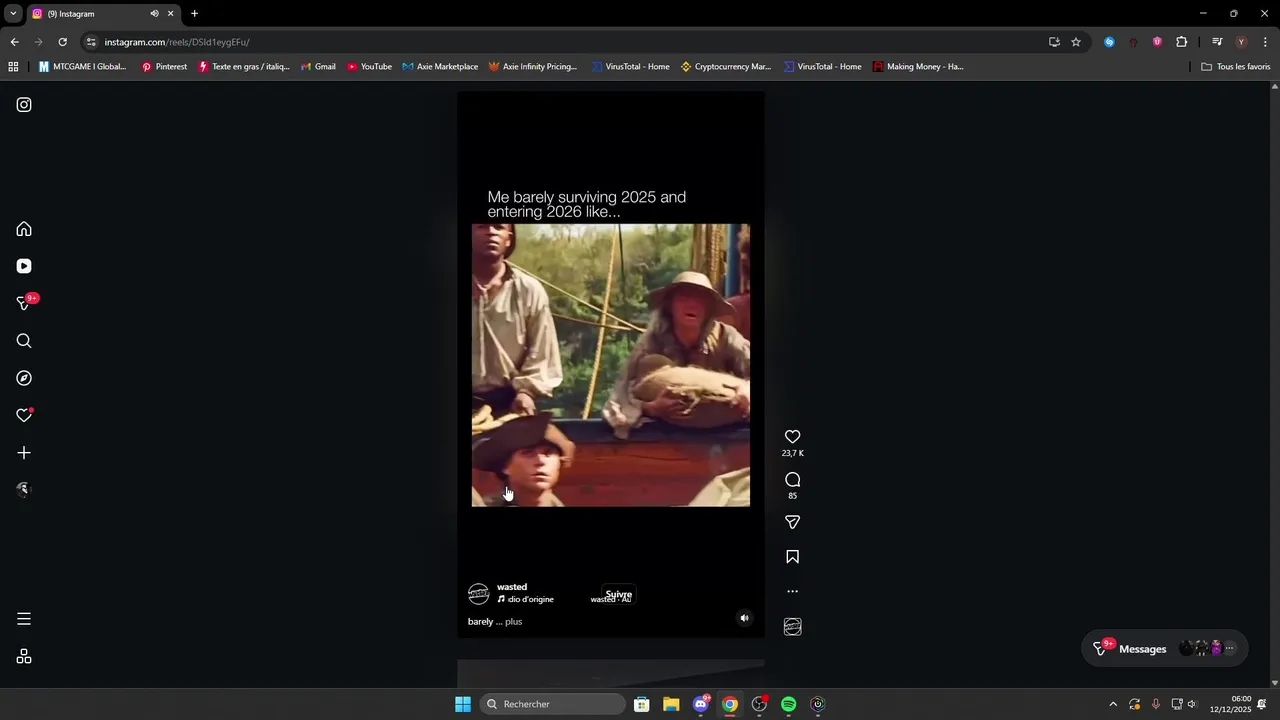Mute the Instagram browser tab
This screenshot has width=1280, height=720.
pos(154,14)
